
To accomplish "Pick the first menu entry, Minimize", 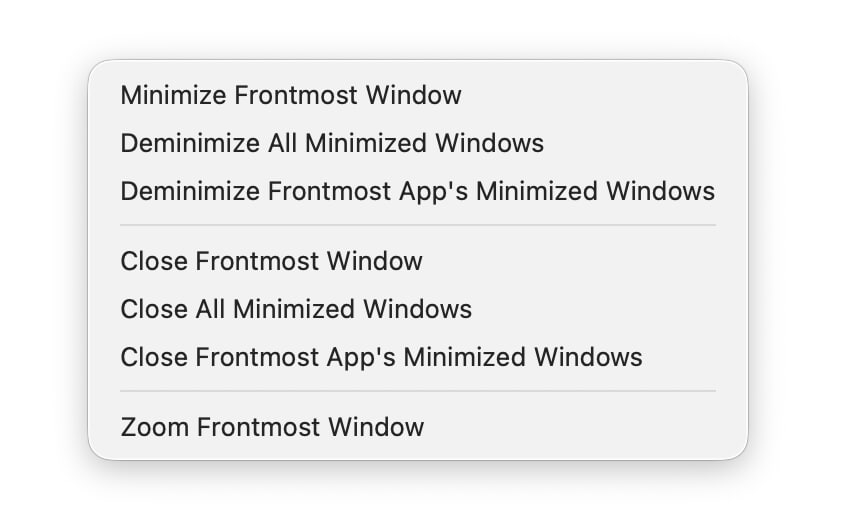I will 291,95.
